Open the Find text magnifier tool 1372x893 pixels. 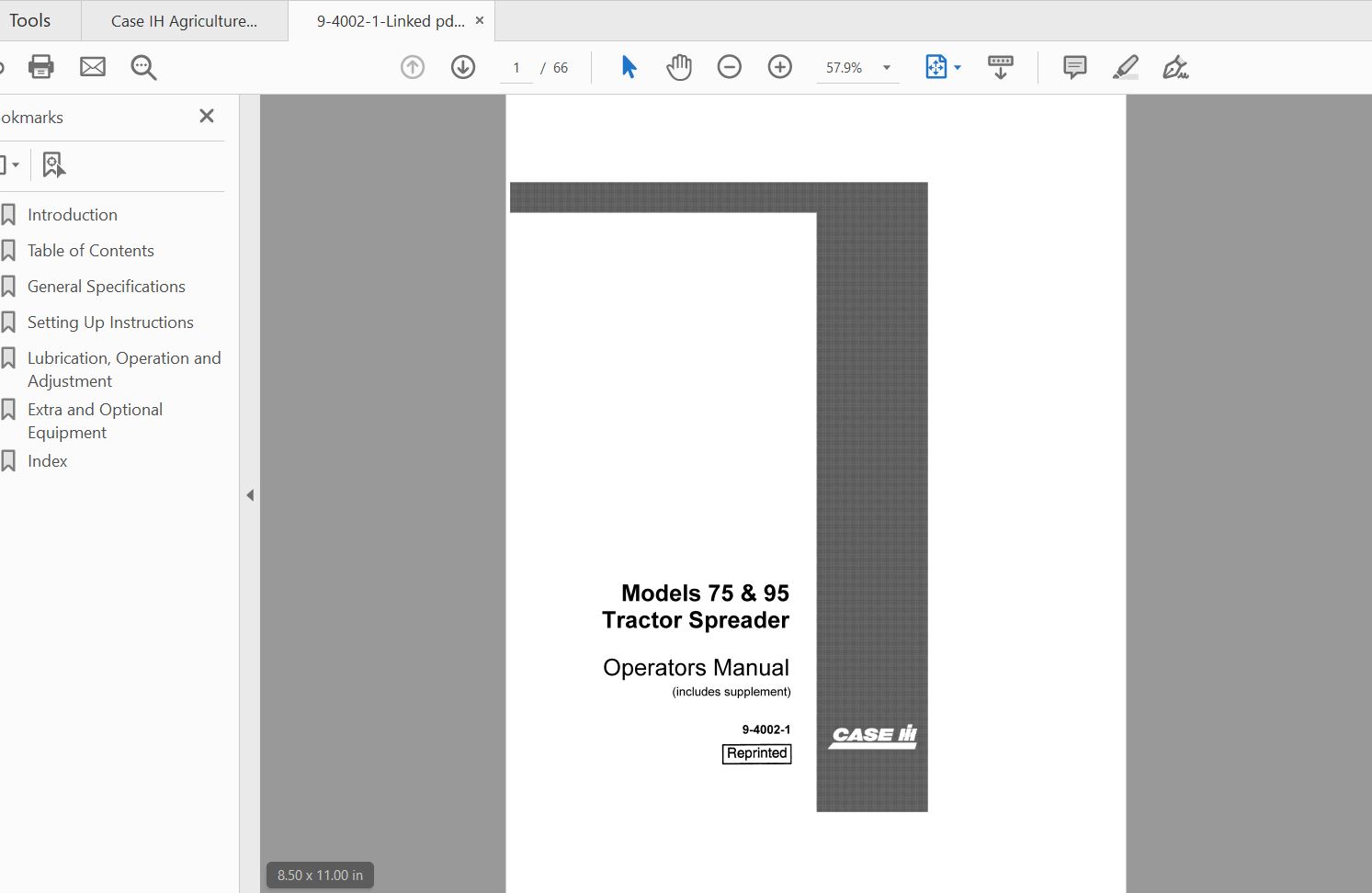click(x=143, y=67)
